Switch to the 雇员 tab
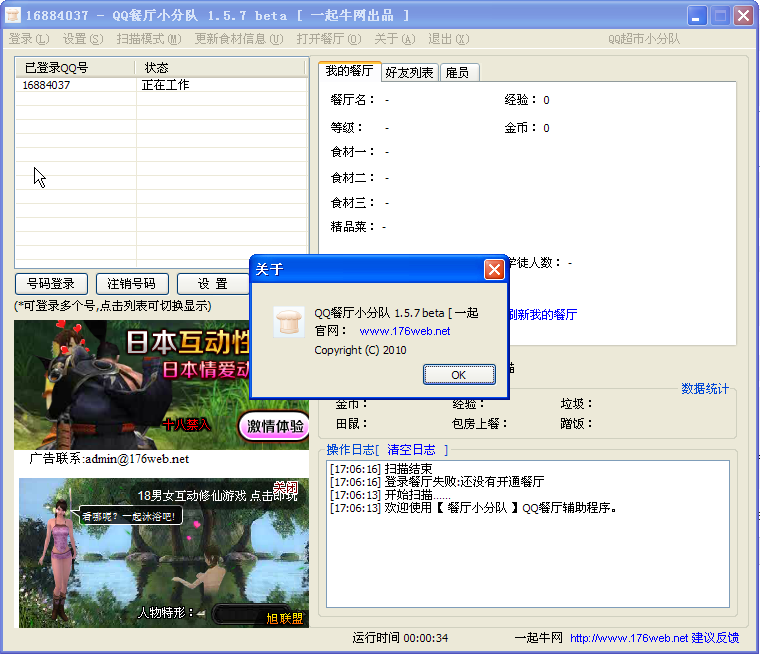 (459, 73)
